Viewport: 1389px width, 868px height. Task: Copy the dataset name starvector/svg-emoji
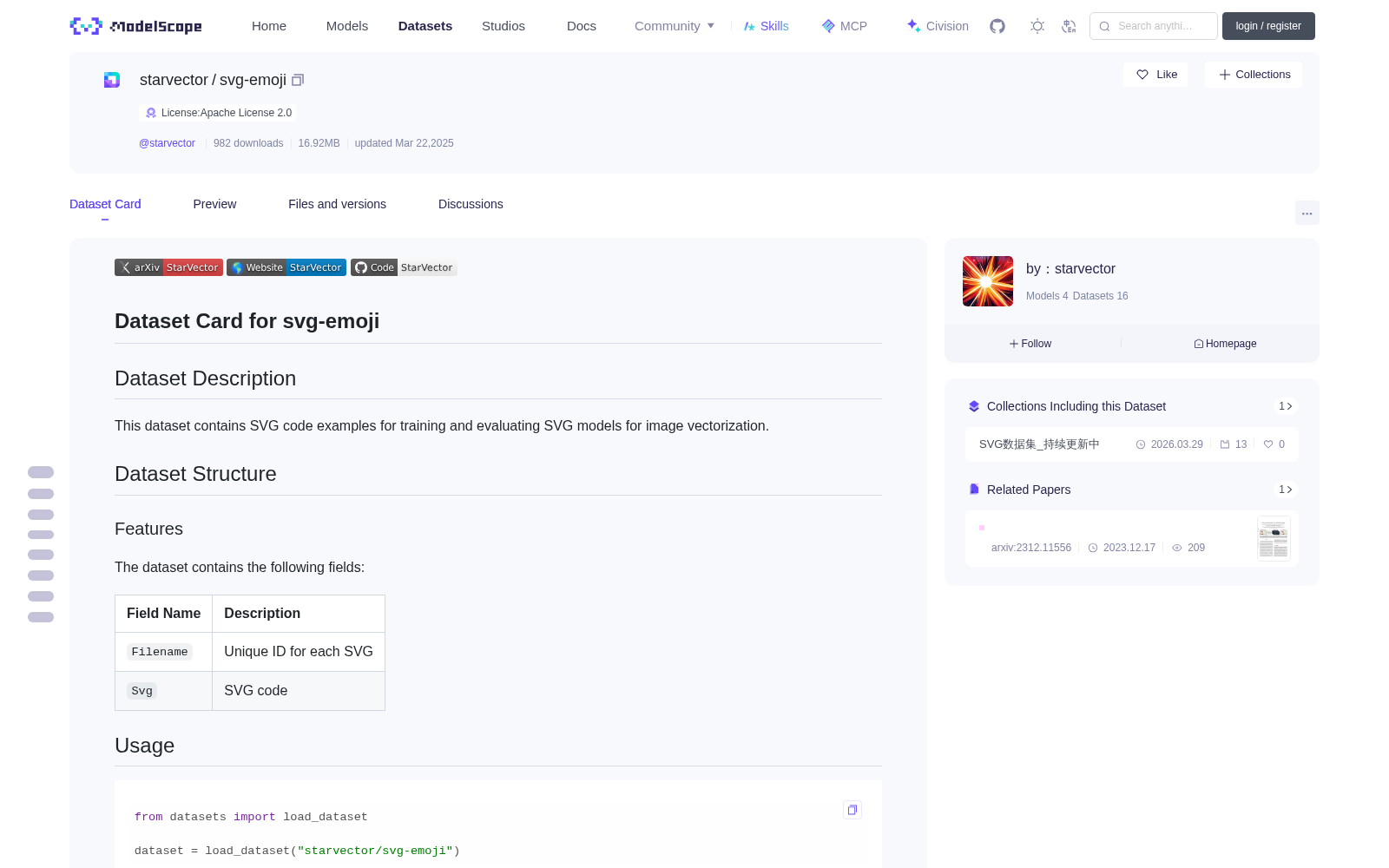click(298, 80)
